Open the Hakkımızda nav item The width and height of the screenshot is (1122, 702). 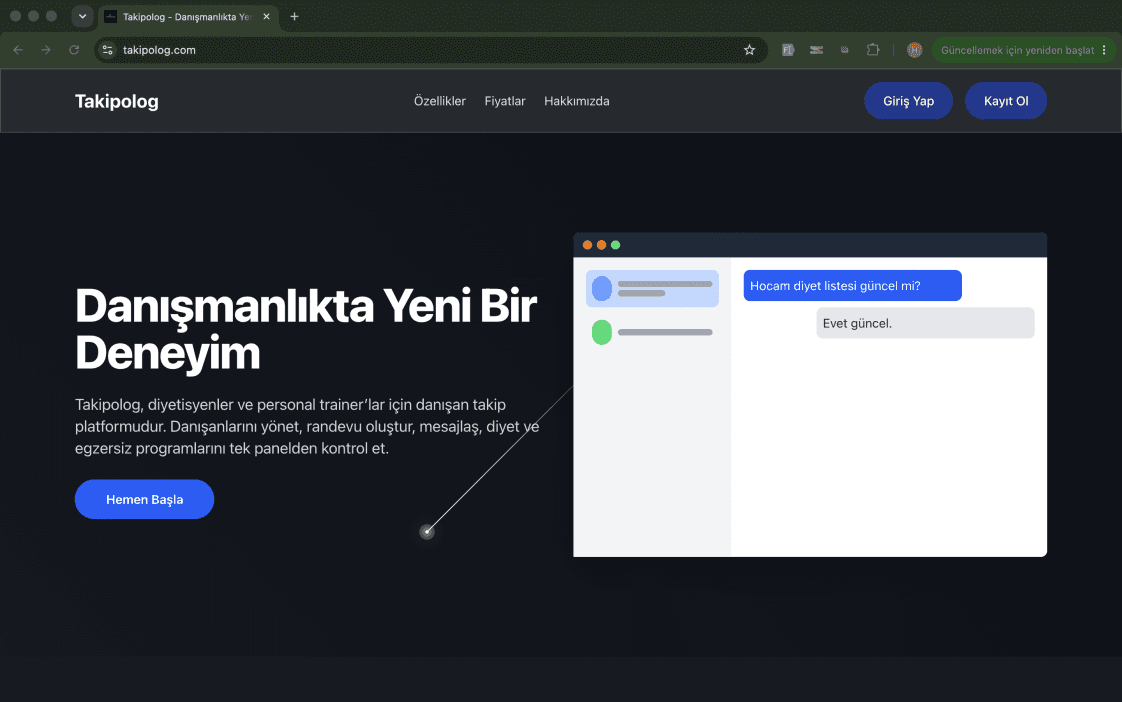577,101
